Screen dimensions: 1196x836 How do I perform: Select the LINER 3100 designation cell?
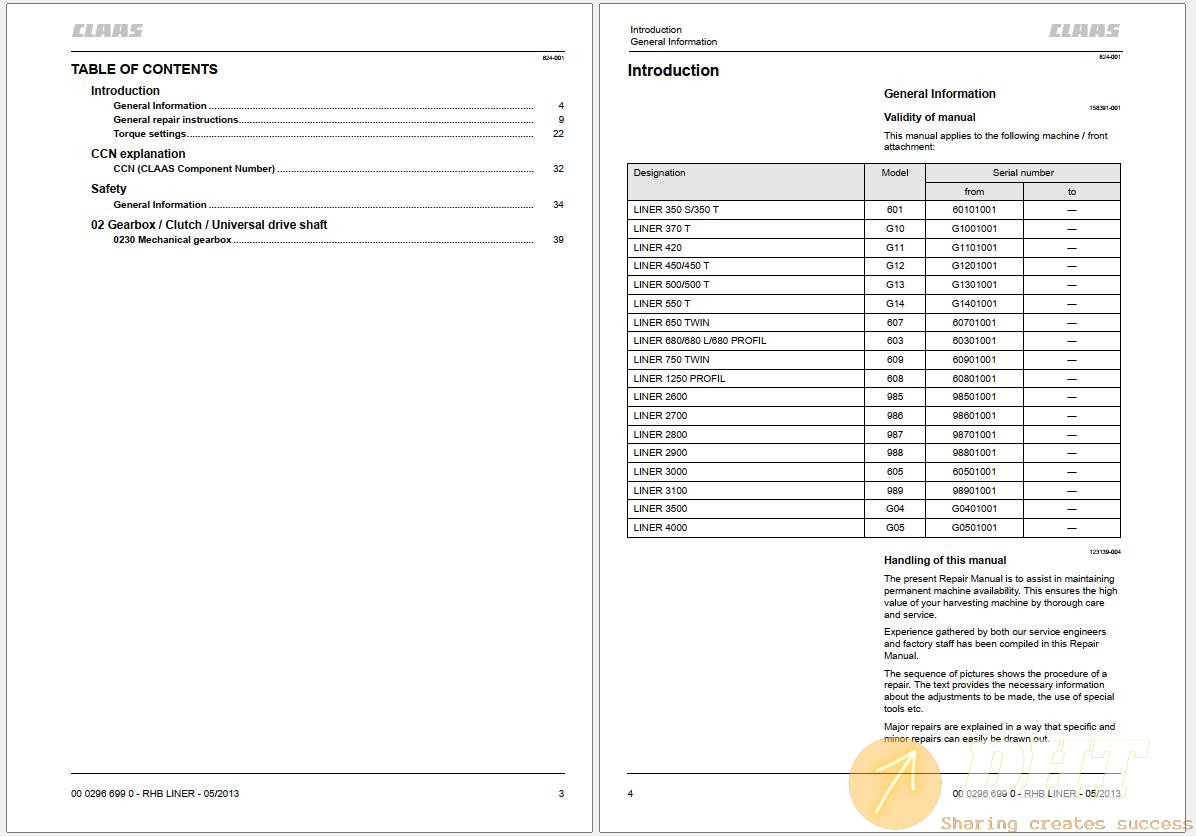click(x=746, y=490)
